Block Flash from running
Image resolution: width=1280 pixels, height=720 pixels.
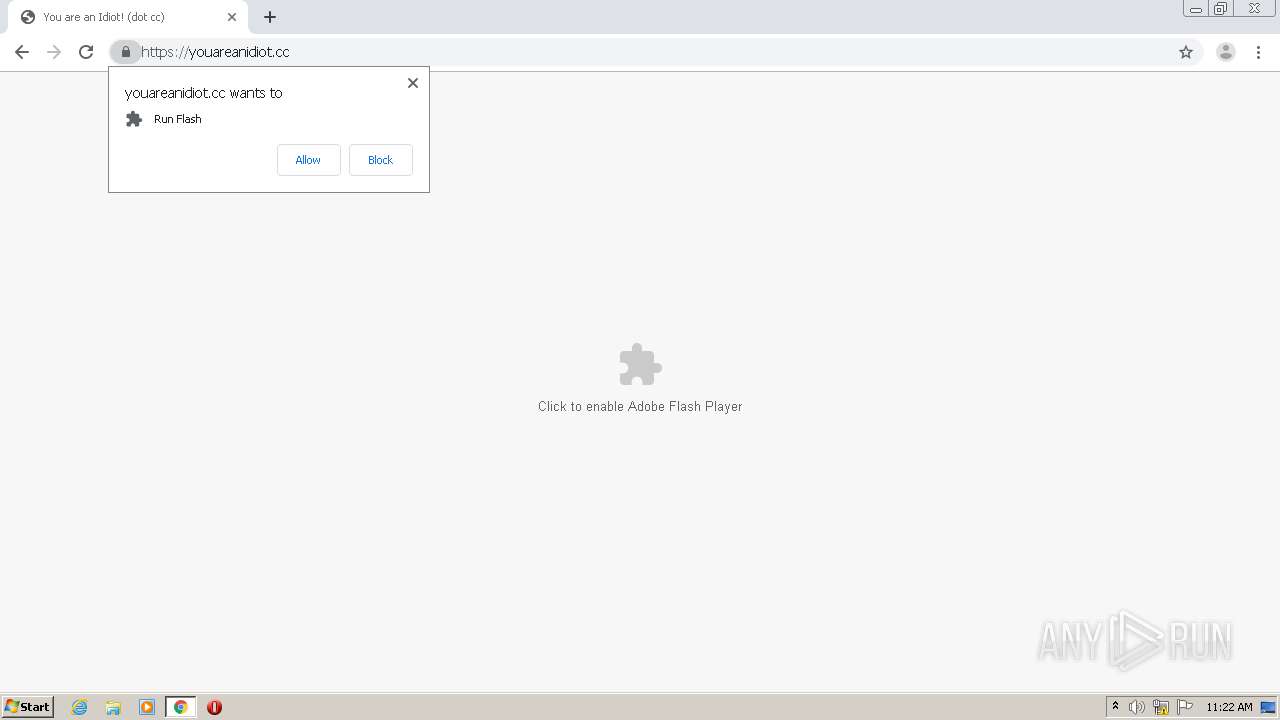tap(380, 160)
